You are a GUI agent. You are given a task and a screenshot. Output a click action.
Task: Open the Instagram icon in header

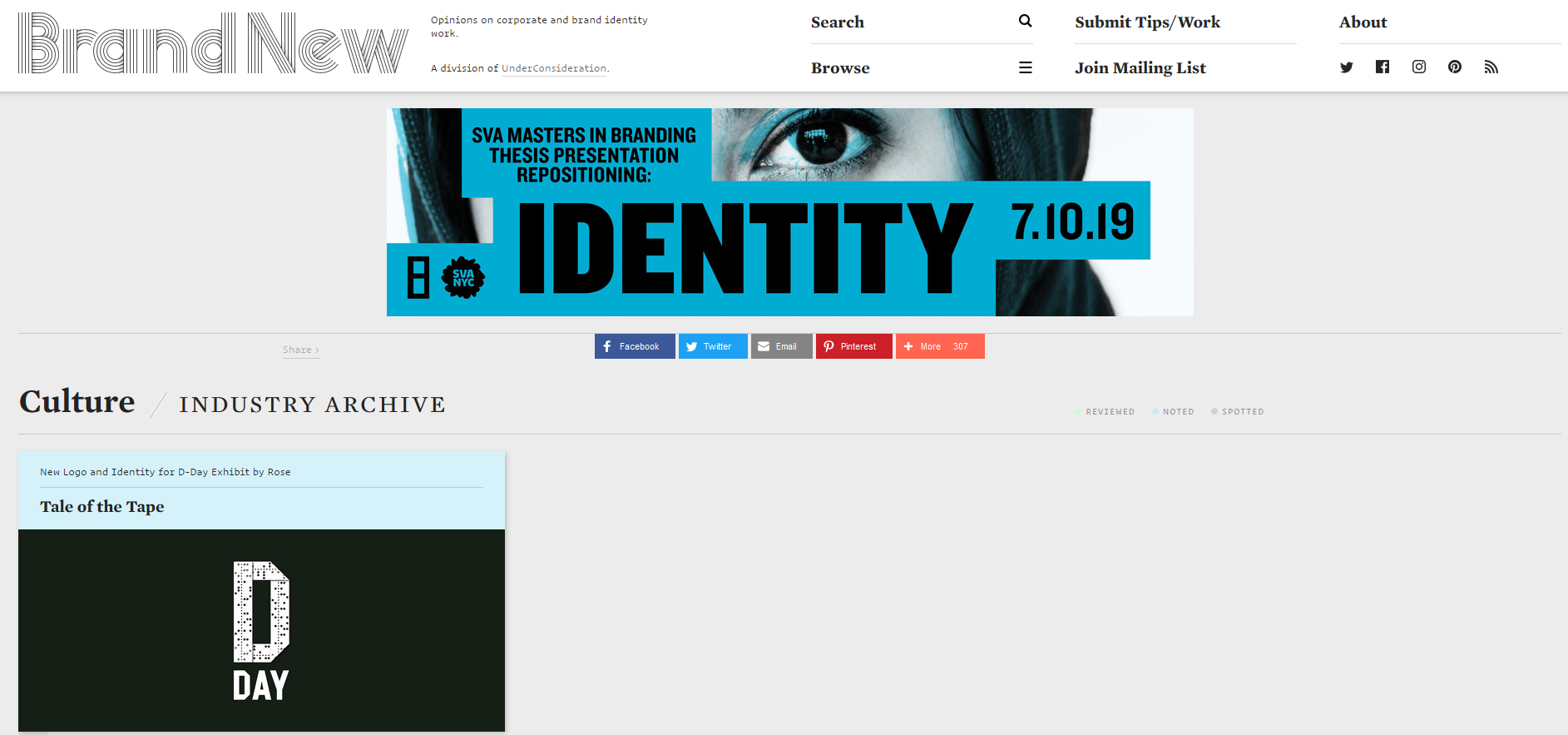pyautogui.click(x=1418, y=67)
